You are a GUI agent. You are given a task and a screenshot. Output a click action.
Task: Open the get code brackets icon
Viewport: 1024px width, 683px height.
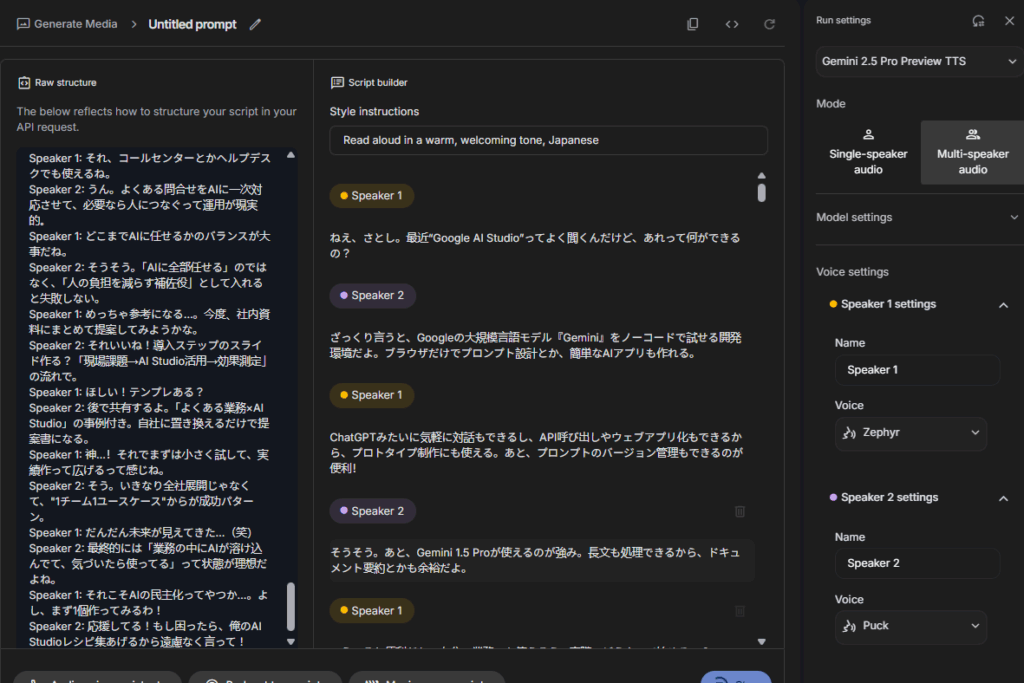click(732, 24)
